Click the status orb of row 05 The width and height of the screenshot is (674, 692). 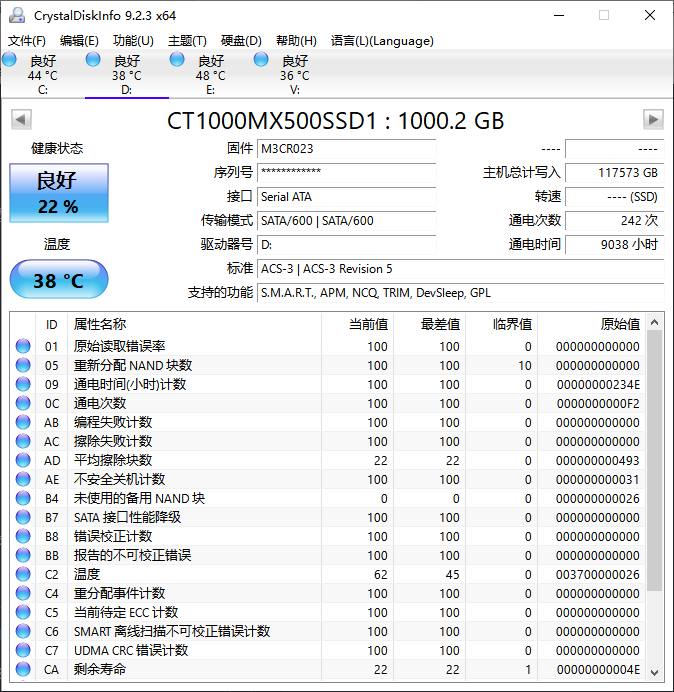pos(23,365)
